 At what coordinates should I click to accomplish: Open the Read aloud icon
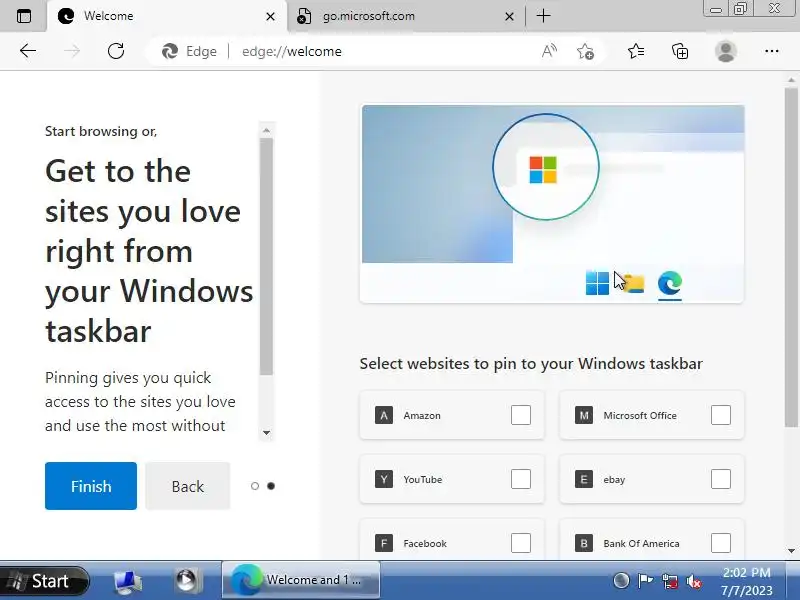click(x=549, y=51)
